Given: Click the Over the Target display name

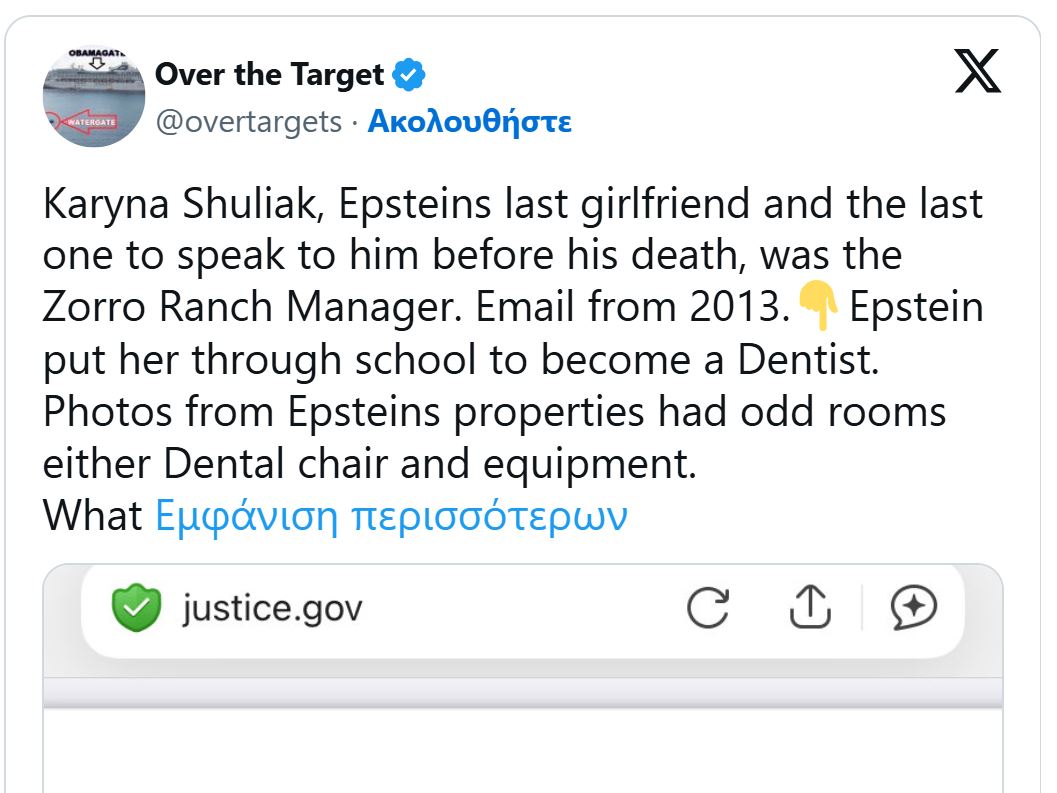Looking at the screenshot, I should pyautogui.click(x=269, y=74).
